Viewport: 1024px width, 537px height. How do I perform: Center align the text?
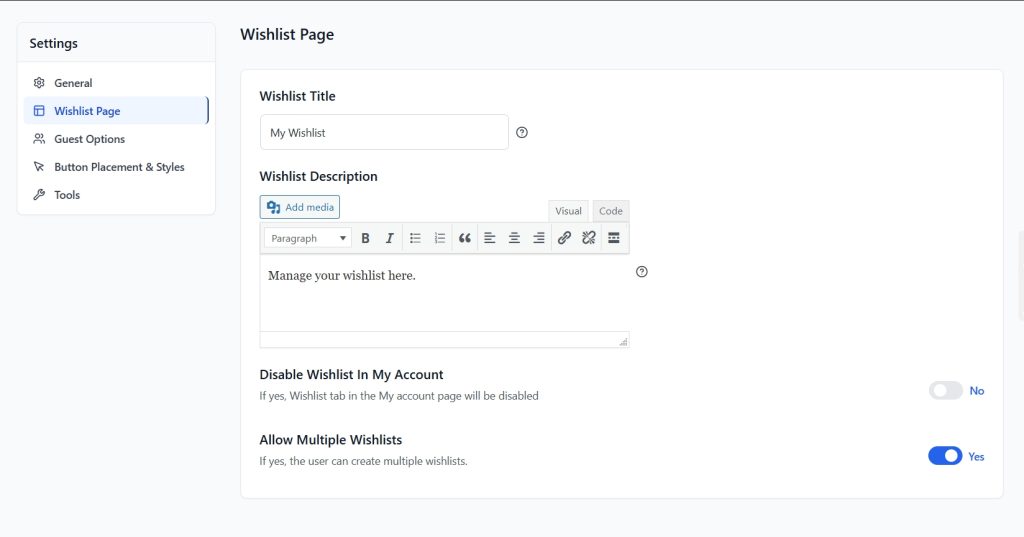tap(514, 238)
